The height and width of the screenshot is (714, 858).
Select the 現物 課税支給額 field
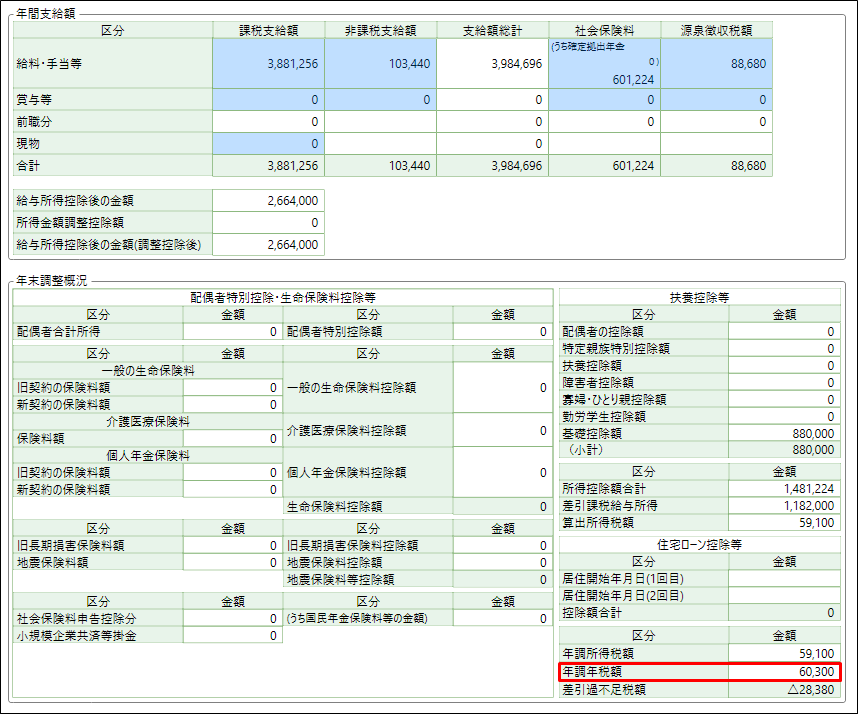268,144
